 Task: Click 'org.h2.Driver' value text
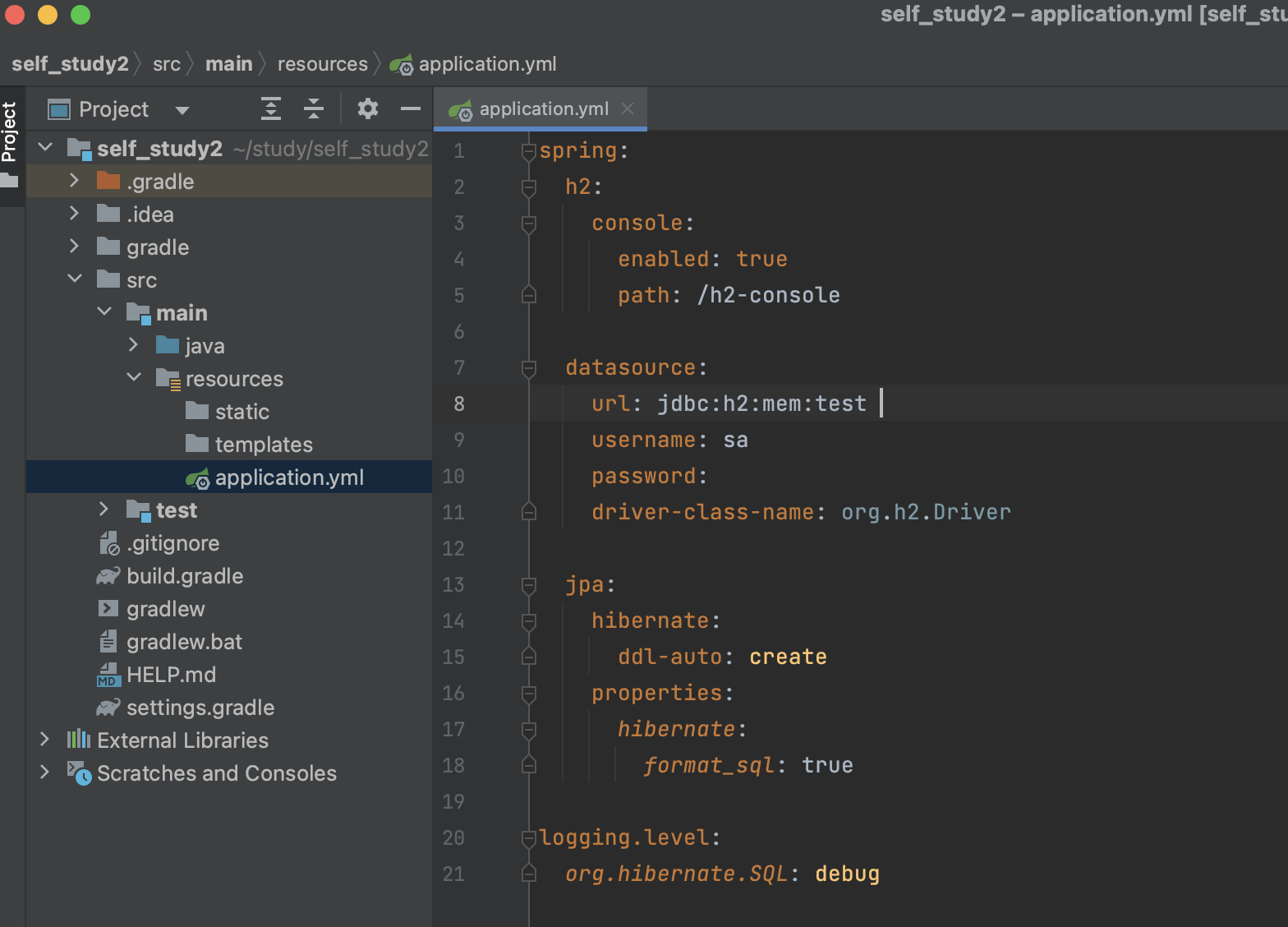click(926, 512)
